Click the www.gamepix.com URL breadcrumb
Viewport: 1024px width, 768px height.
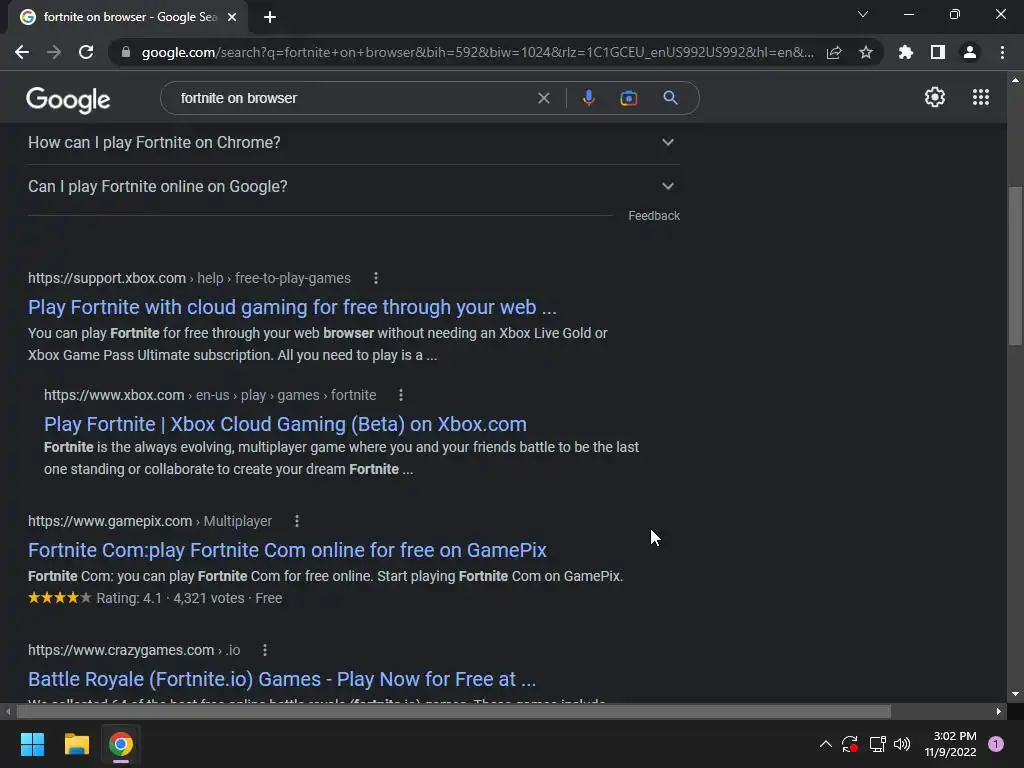[150, 521]
